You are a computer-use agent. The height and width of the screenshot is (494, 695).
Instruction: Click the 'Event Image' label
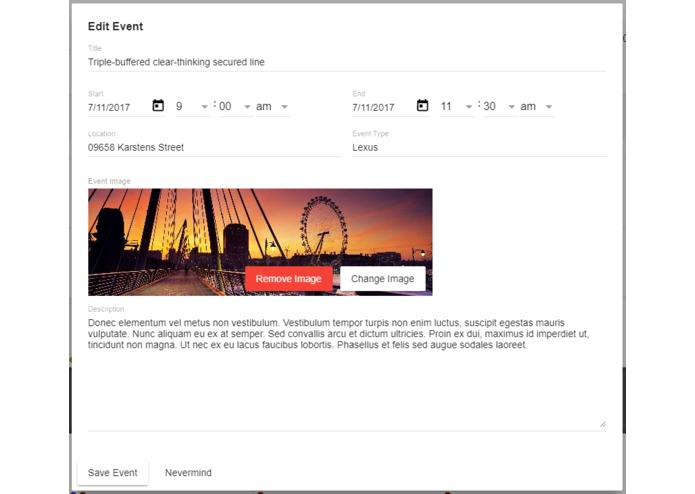109,181
